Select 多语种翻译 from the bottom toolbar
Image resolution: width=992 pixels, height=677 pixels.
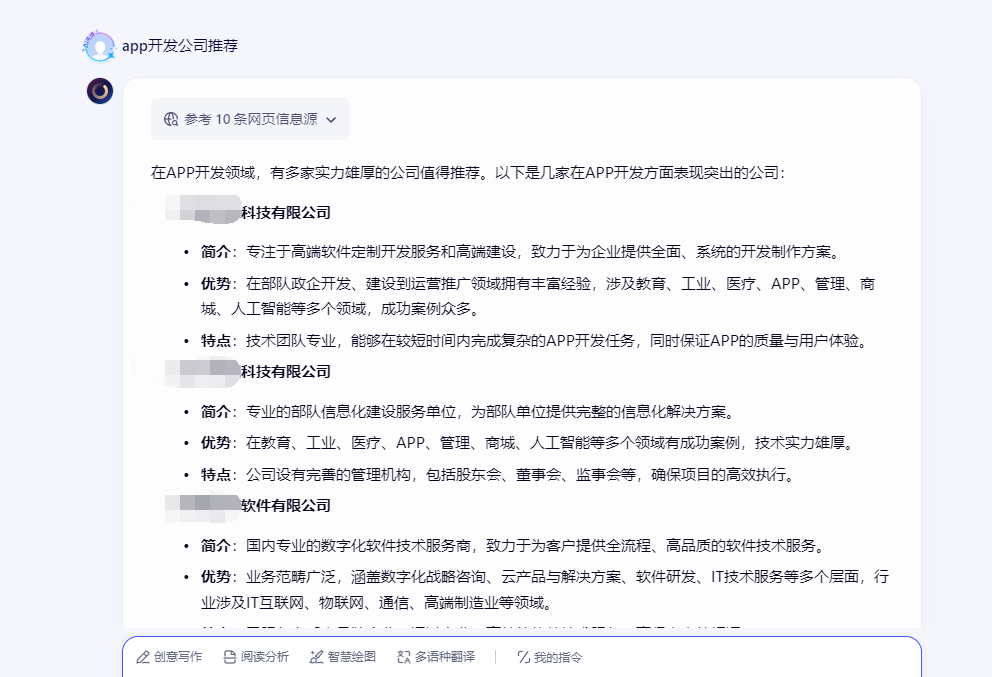tap(433, 657)
